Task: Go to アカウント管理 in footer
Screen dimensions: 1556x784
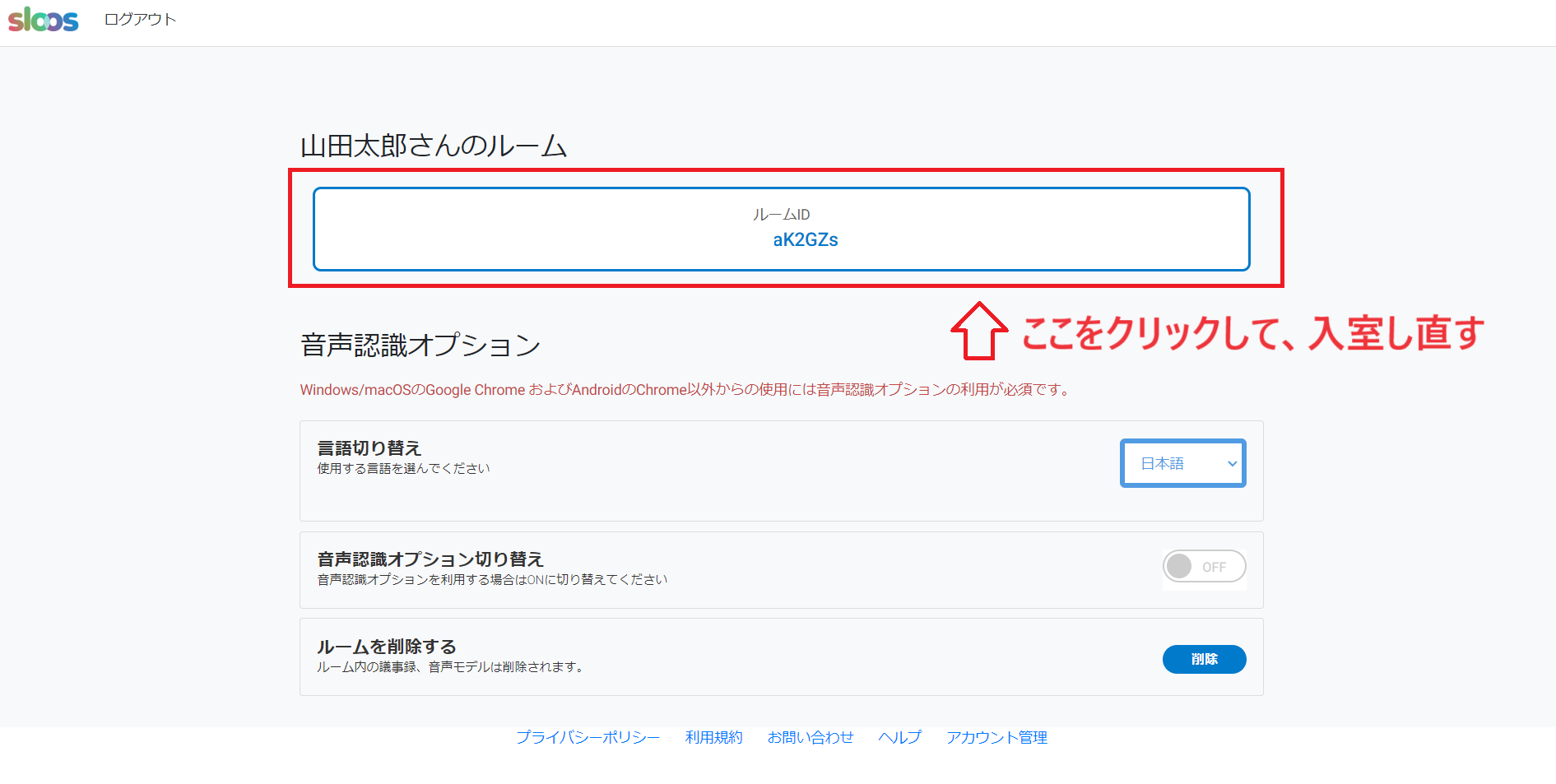Action: click(x=996, y=737)
